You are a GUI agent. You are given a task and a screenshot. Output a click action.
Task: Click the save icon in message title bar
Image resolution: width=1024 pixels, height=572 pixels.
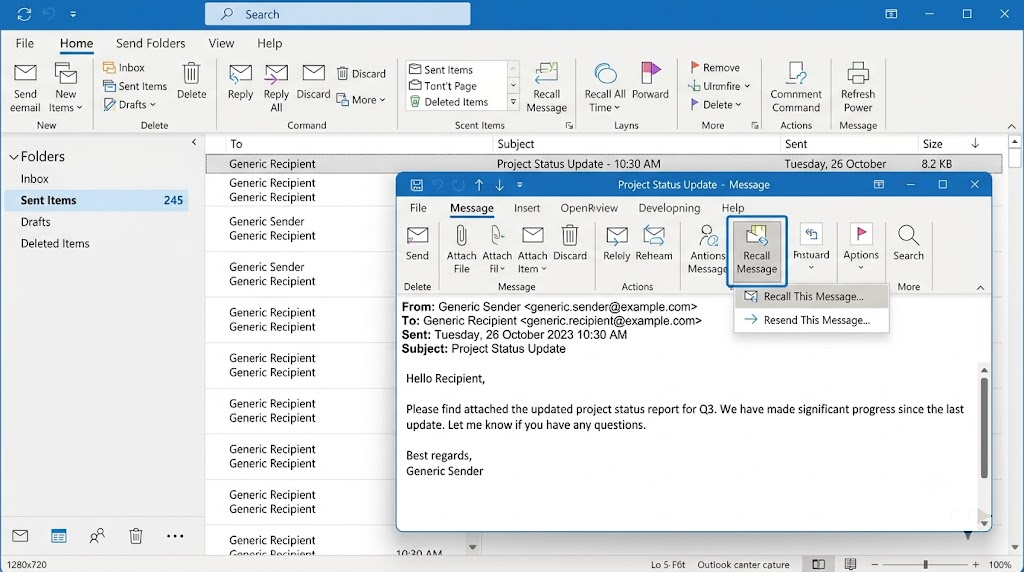click(x=417, y=185)
